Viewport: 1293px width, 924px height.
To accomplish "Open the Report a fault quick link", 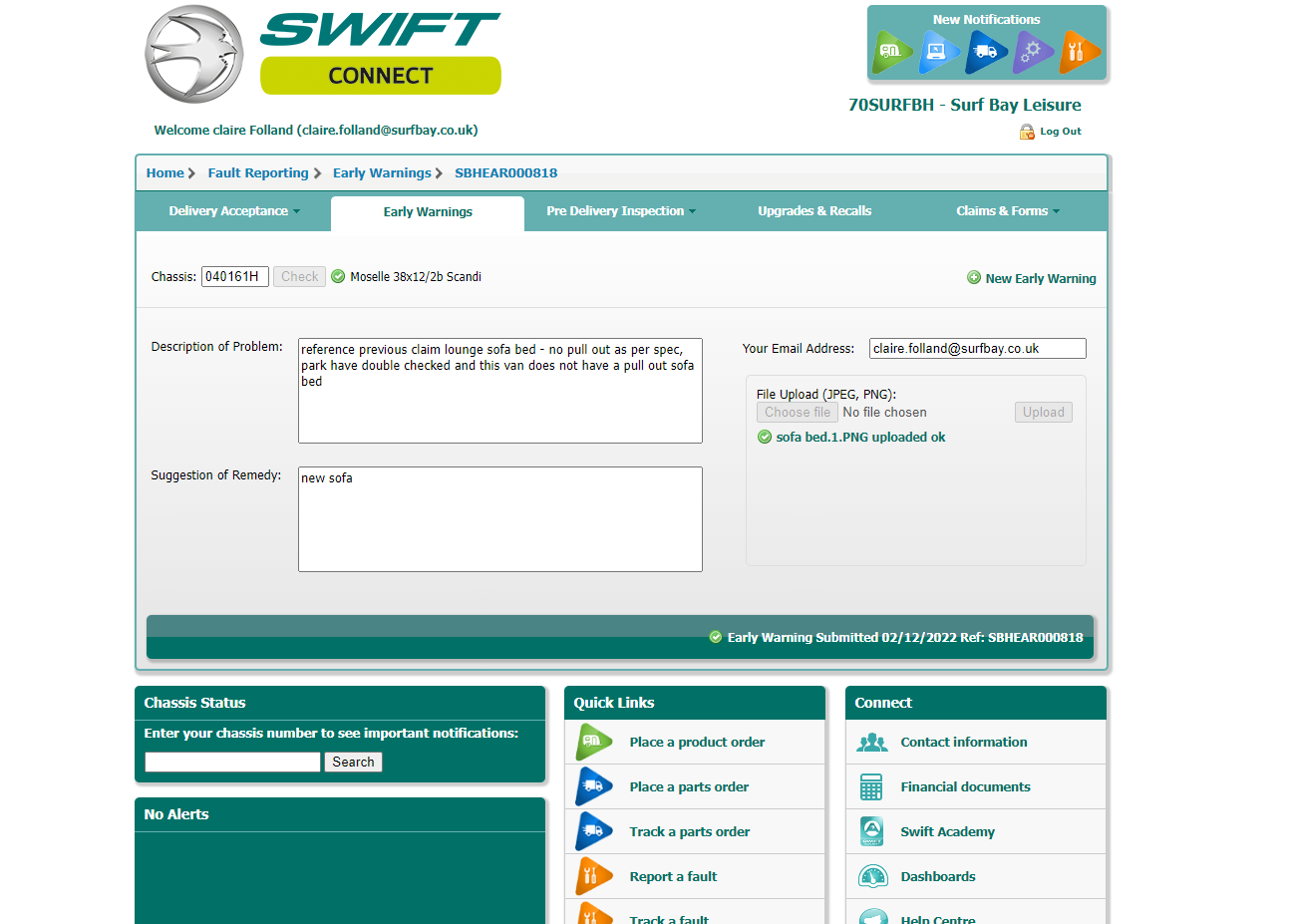I will 673,876.
